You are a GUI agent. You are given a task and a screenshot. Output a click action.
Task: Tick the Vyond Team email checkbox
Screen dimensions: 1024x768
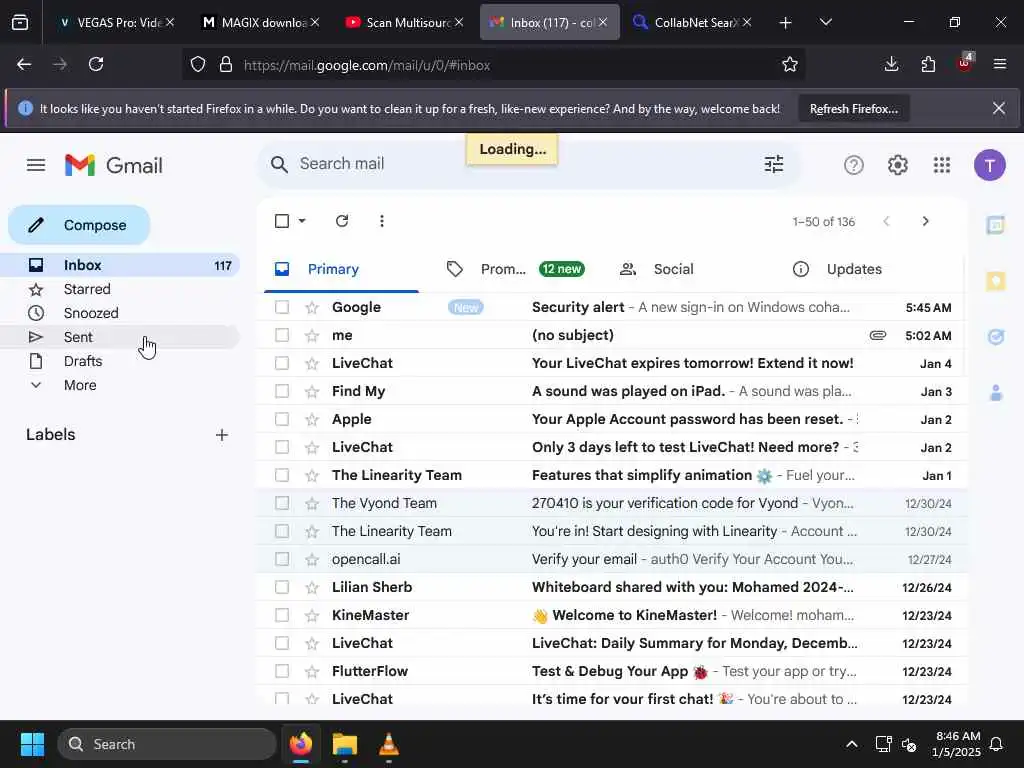(x=282, y=503)
